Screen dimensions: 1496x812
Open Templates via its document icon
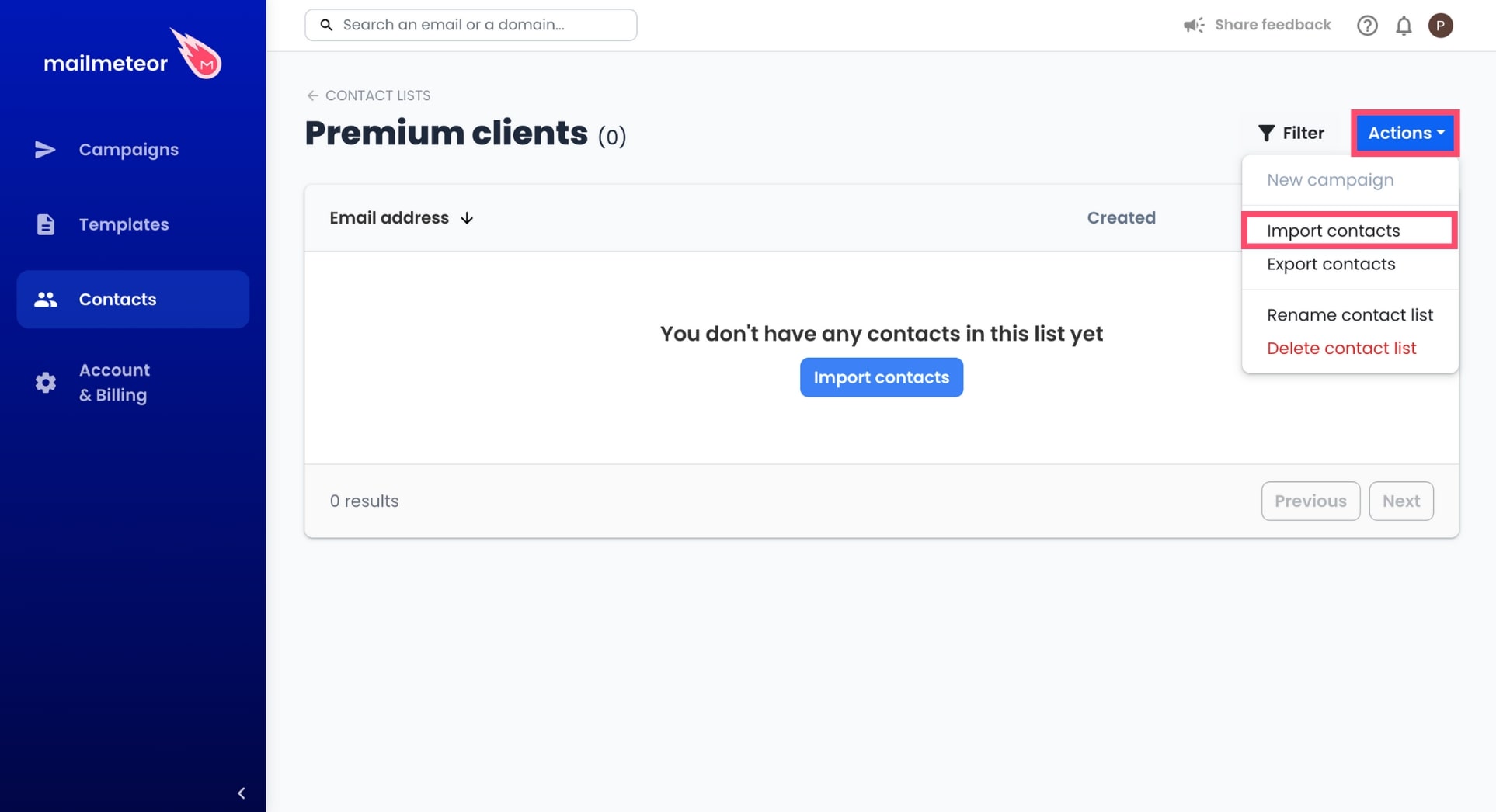(x=46, y=224)
